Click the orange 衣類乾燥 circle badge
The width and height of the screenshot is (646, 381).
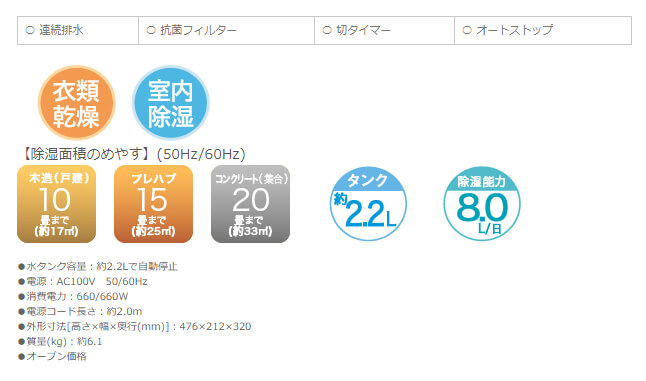tap(77, 103)
